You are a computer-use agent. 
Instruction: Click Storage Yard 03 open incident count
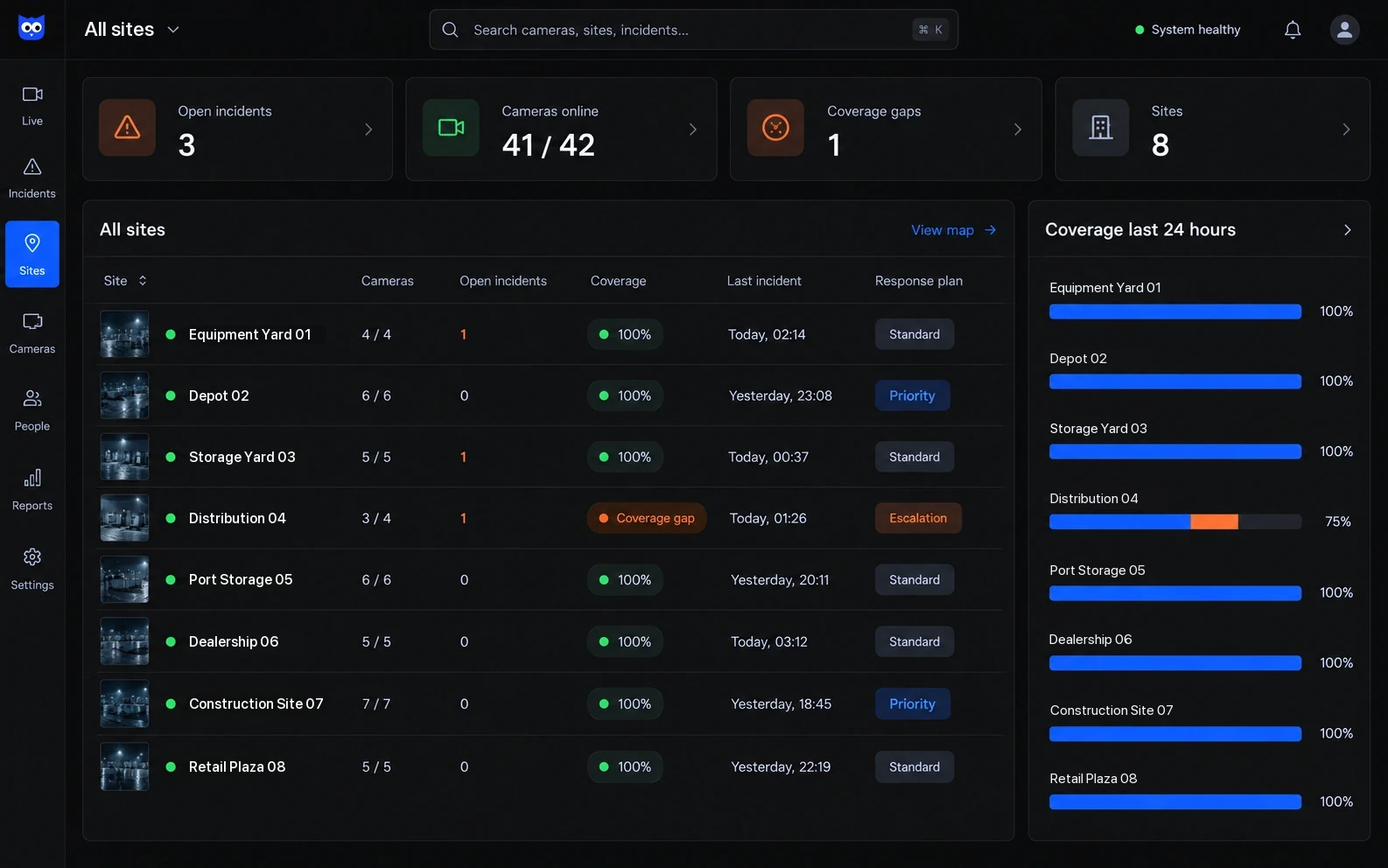point(463,457)
